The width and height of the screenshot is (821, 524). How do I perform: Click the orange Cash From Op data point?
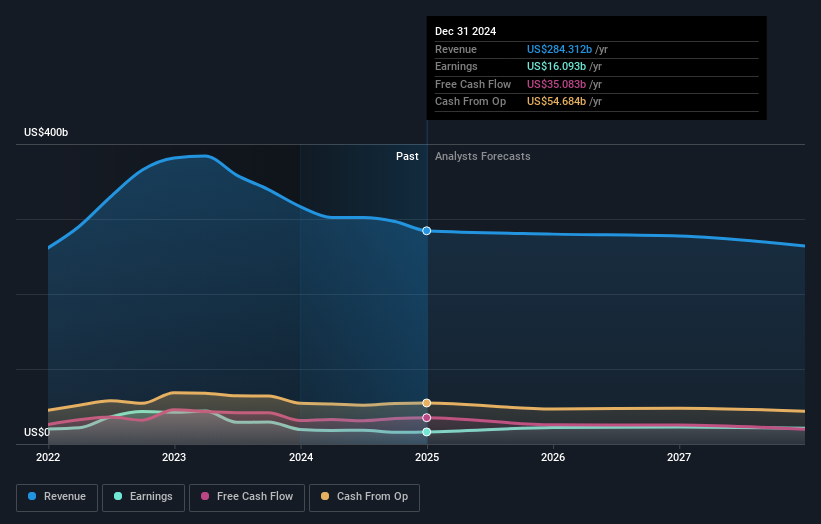pos(427,403)
